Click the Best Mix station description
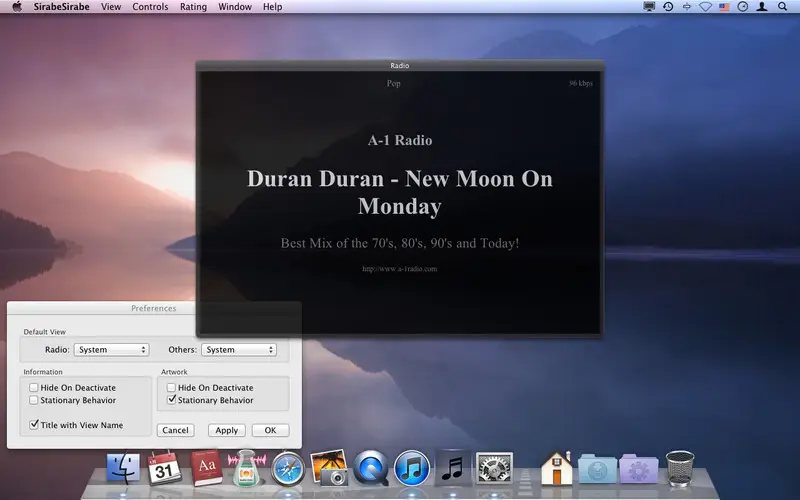 399,243
